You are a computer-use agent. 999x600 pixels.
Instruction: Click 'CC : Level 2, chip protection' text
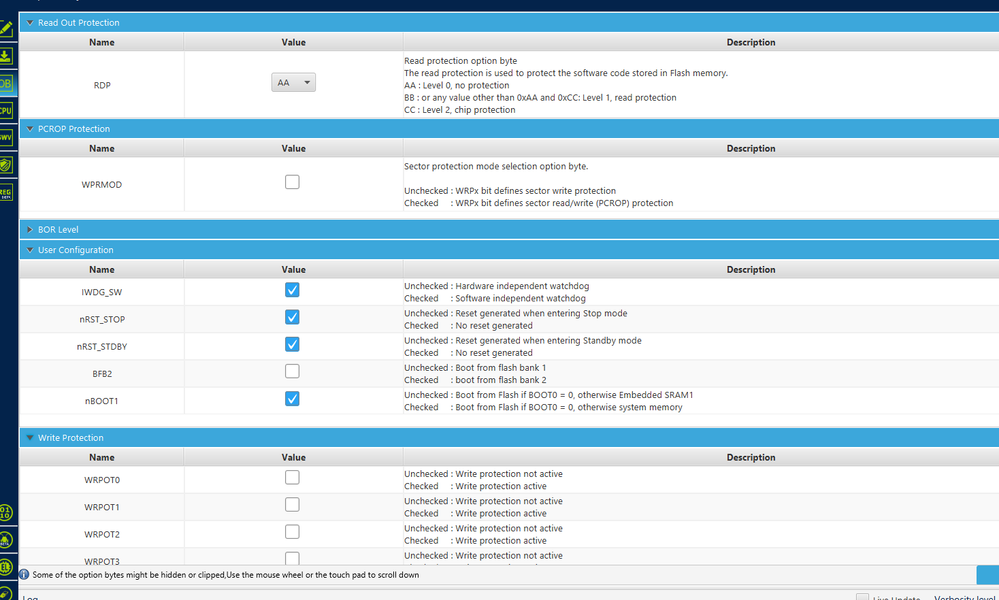point(459,110)
